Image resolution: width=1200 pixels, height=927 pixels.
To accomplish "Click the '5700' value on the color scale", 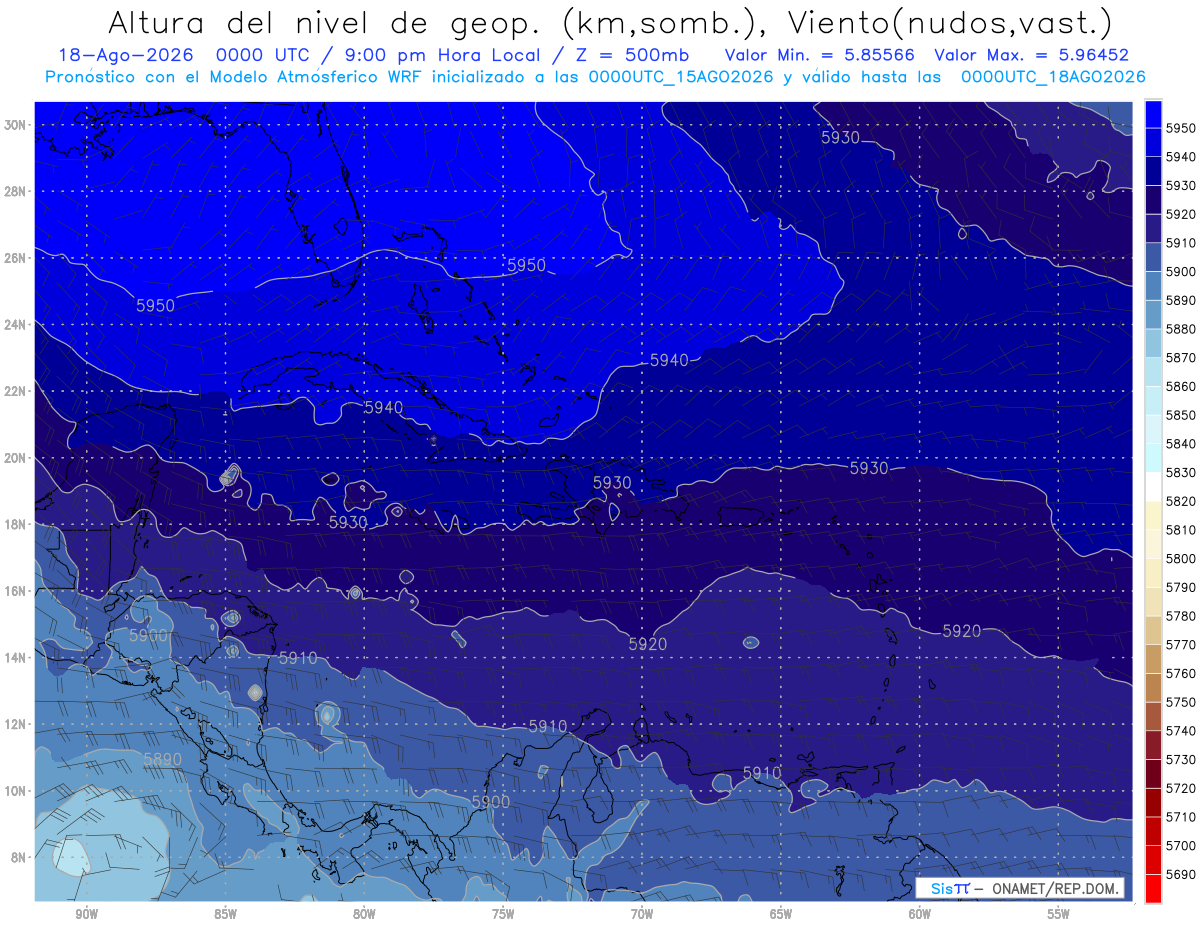I will (x=1180, y=846).
